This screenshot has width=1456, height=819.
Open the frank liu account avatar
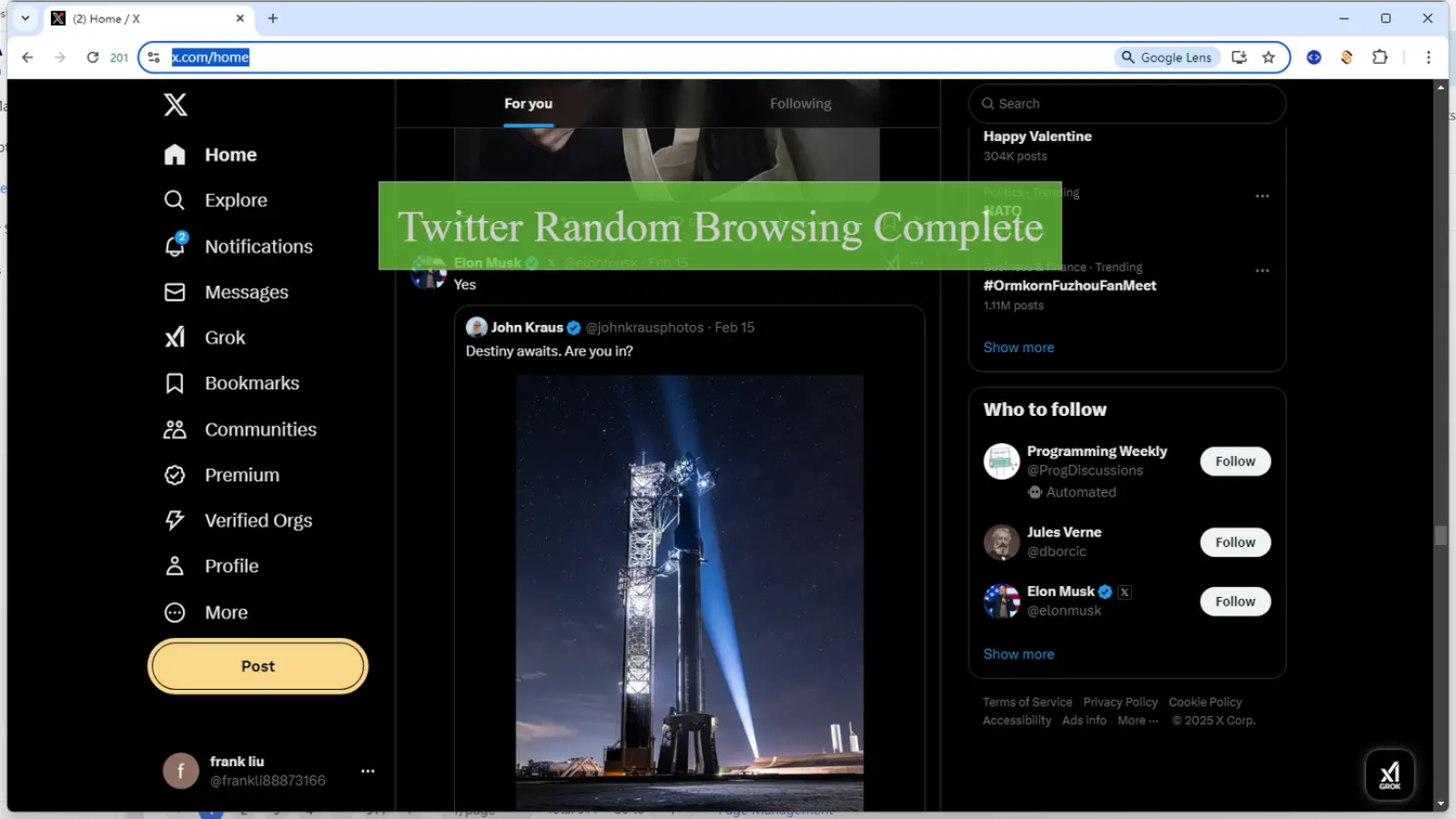(x=181, y=771)
